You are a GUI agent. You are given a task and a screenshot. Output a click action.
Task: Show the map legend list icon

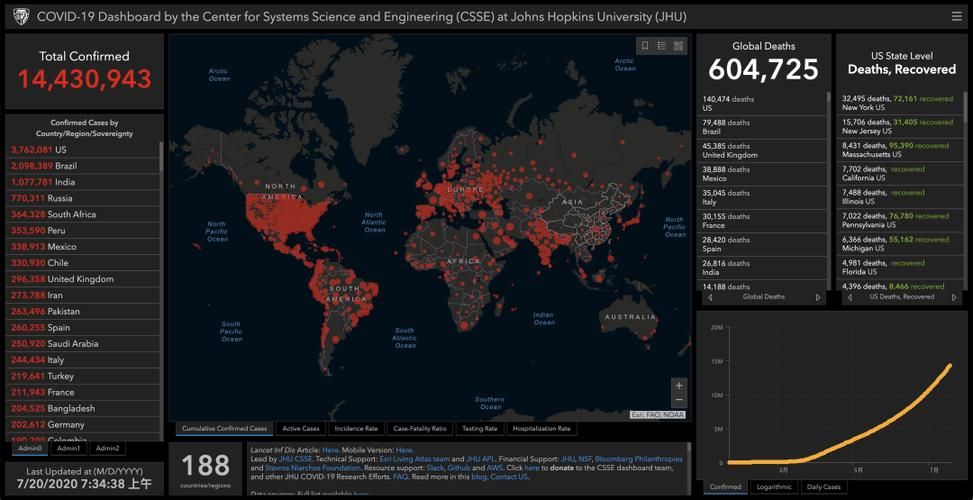tap(661, 46)
